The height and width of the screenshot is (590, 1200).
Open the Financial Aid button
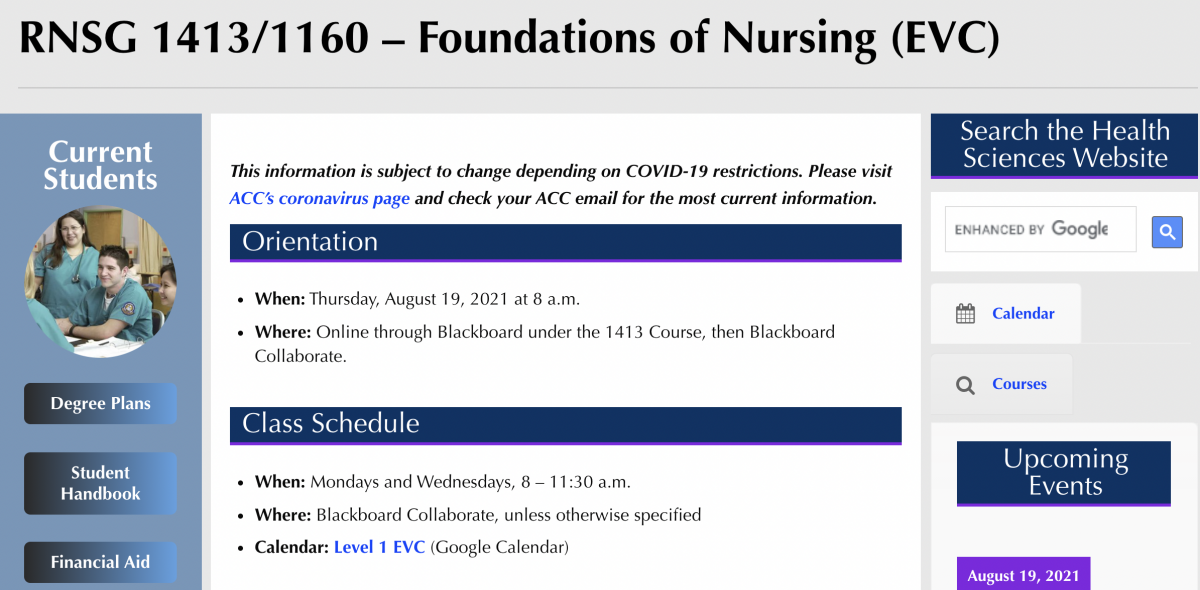(101, 562)
